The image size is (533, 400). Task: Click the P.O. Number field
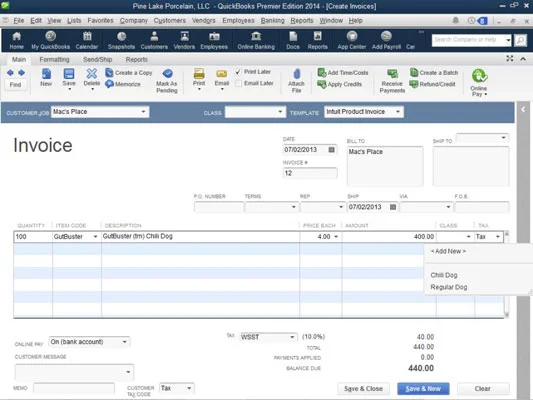pos(219,207)
